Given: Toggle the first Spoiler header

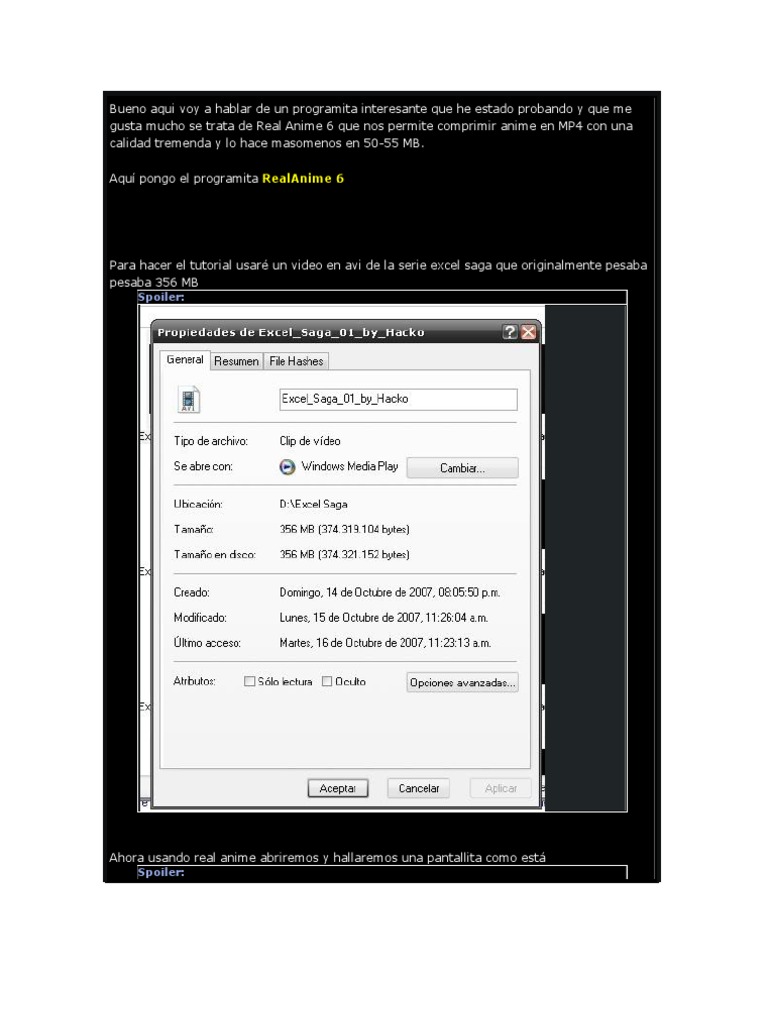Looking at the screenshot, I should [161, 297].
